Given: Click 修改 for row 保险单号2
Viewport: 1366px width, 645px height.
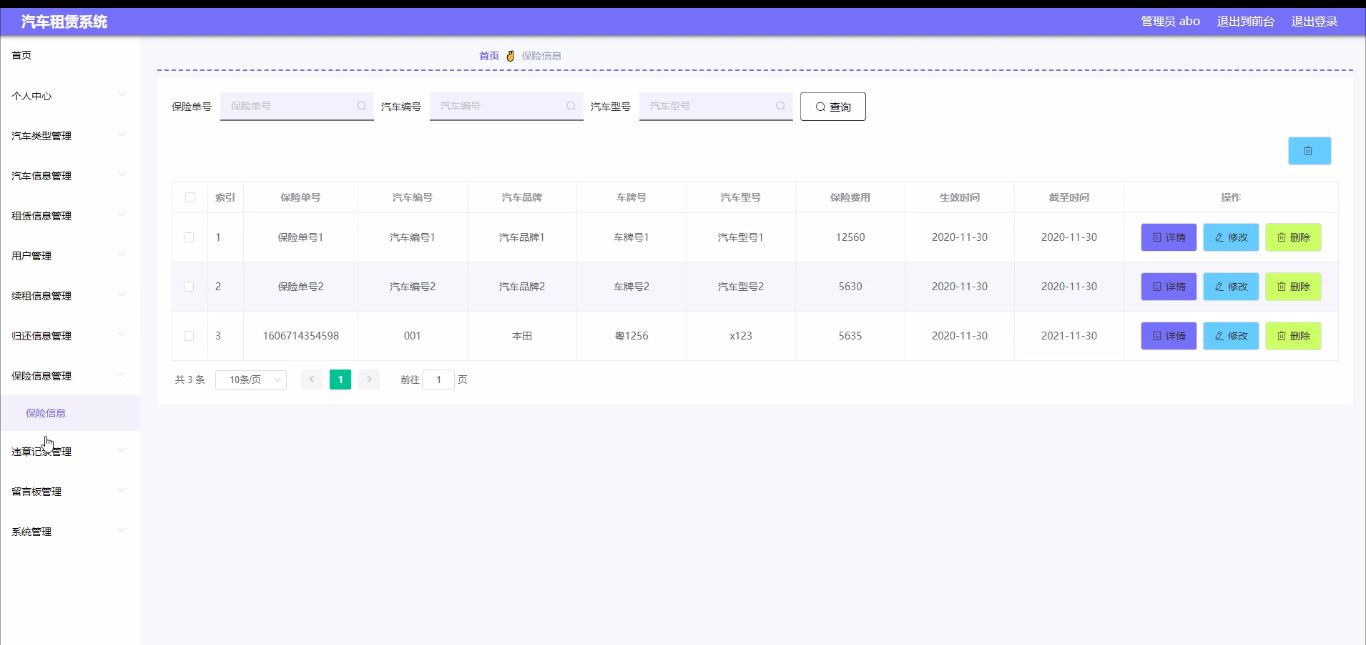Looking at the screenshot, I should 1231,287.
